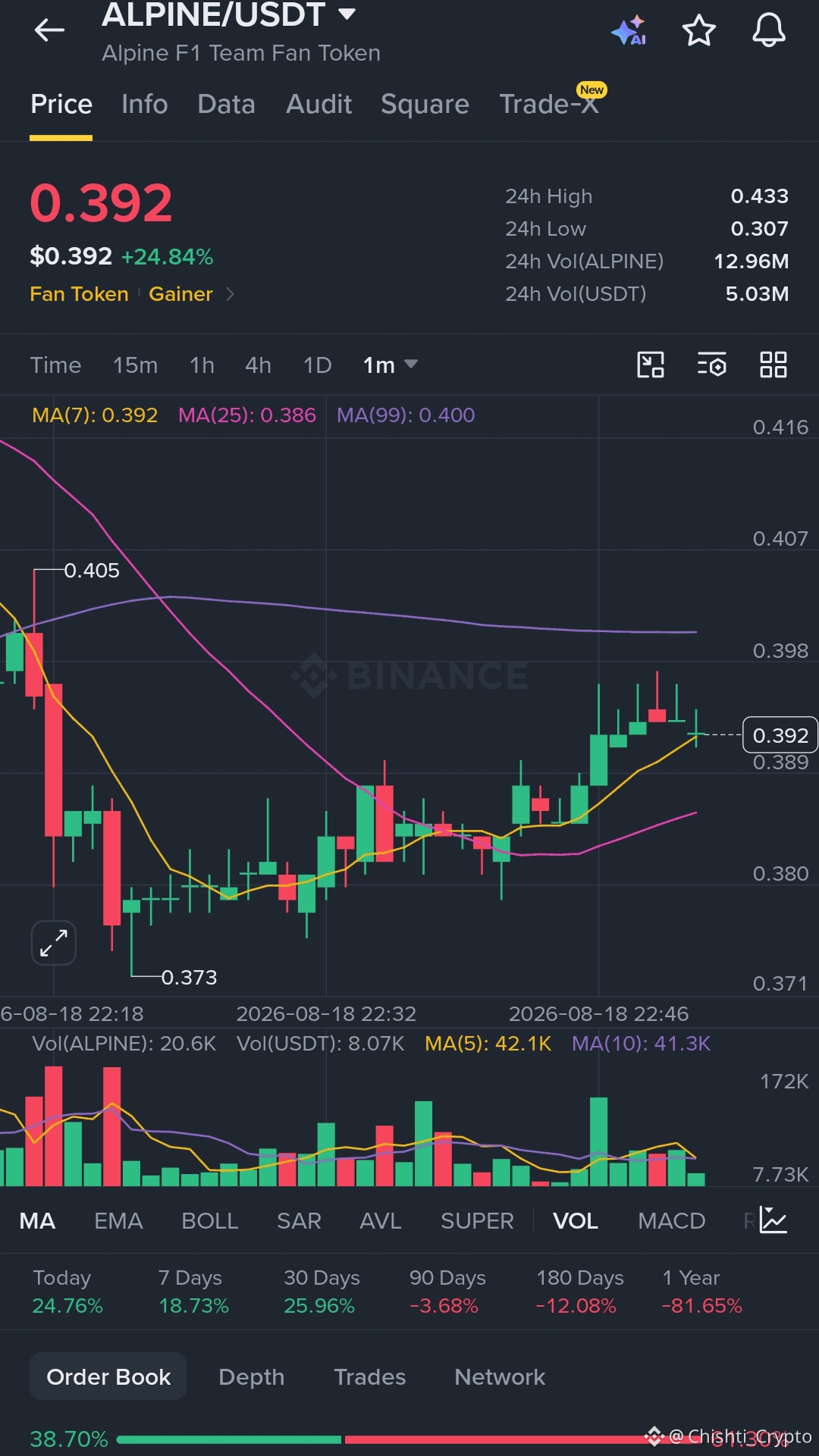
Task: Open the AI sparkle assistant
Action: pos(629,30)
